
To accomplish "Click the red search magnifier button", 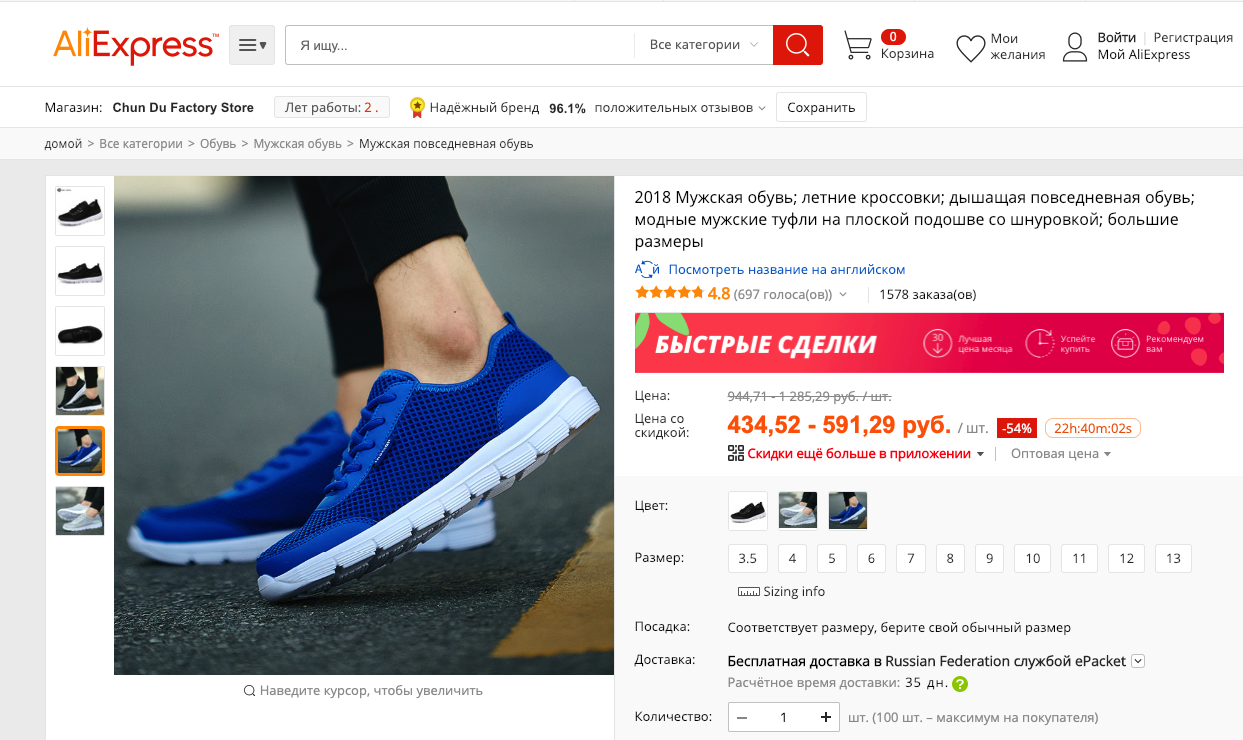I will pos(798,45).
